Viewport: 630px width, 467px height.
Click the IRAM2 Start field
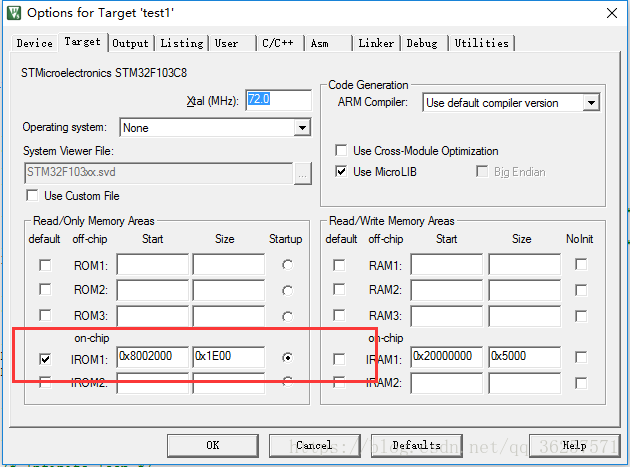coord(446,383)
